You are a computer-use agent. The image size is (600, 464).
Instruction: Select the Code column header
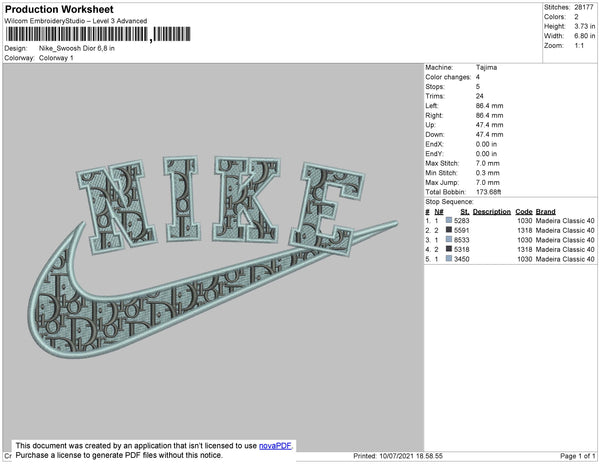pyautogui.click(x=523, y=212)
